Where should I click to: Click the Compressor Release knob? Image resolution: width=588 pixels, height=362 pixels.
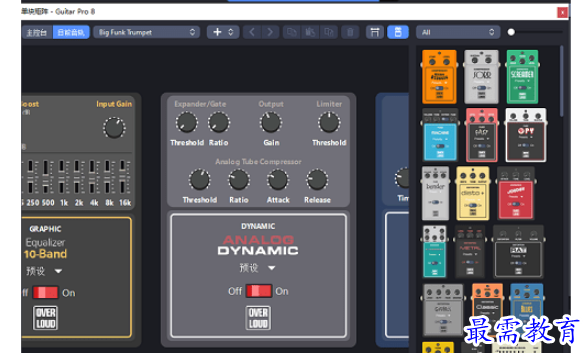317,180
